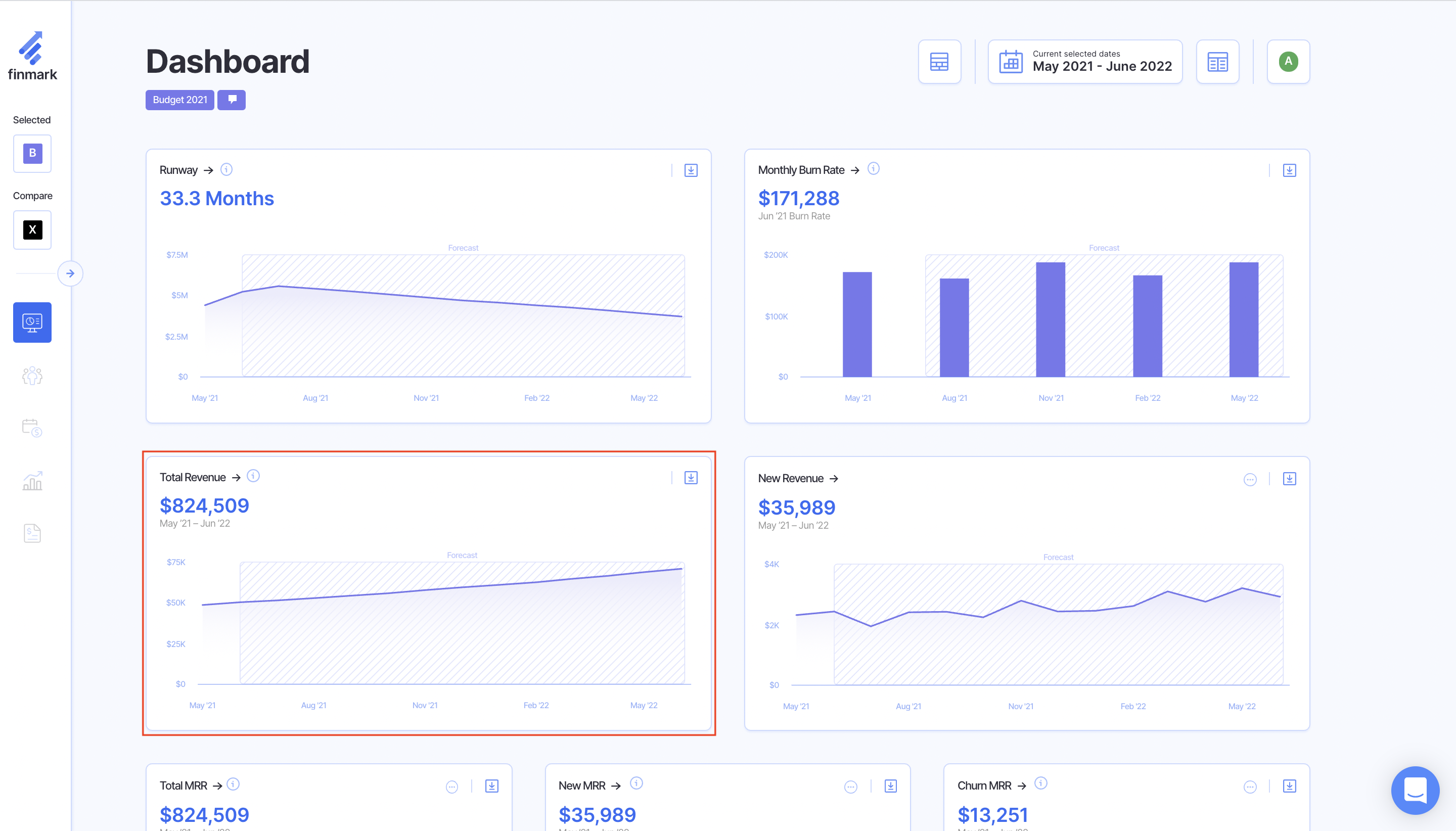Remove the compare scenario X box
Viewport: 1456px width, 831px height.
pos(32,229)
